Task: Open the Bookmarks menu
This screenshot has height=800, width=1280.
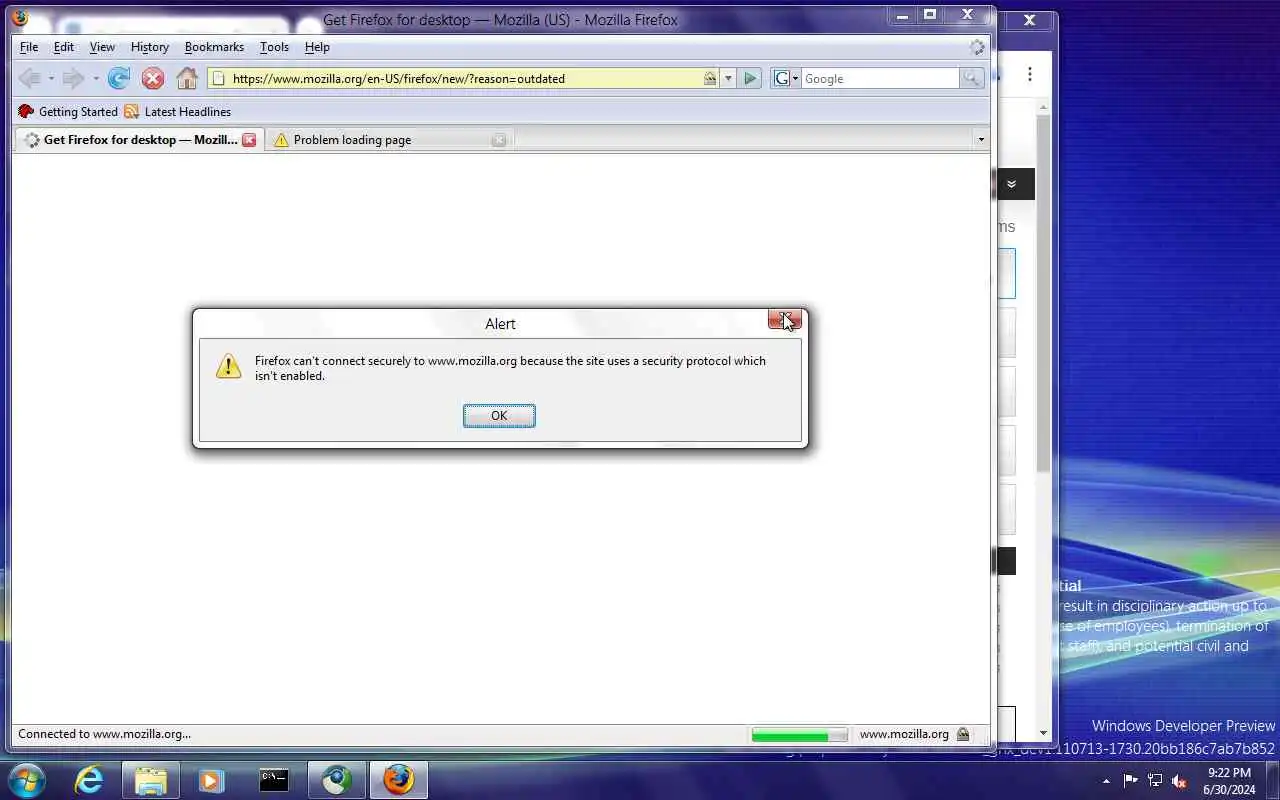Action: click(x=214, y=47)
